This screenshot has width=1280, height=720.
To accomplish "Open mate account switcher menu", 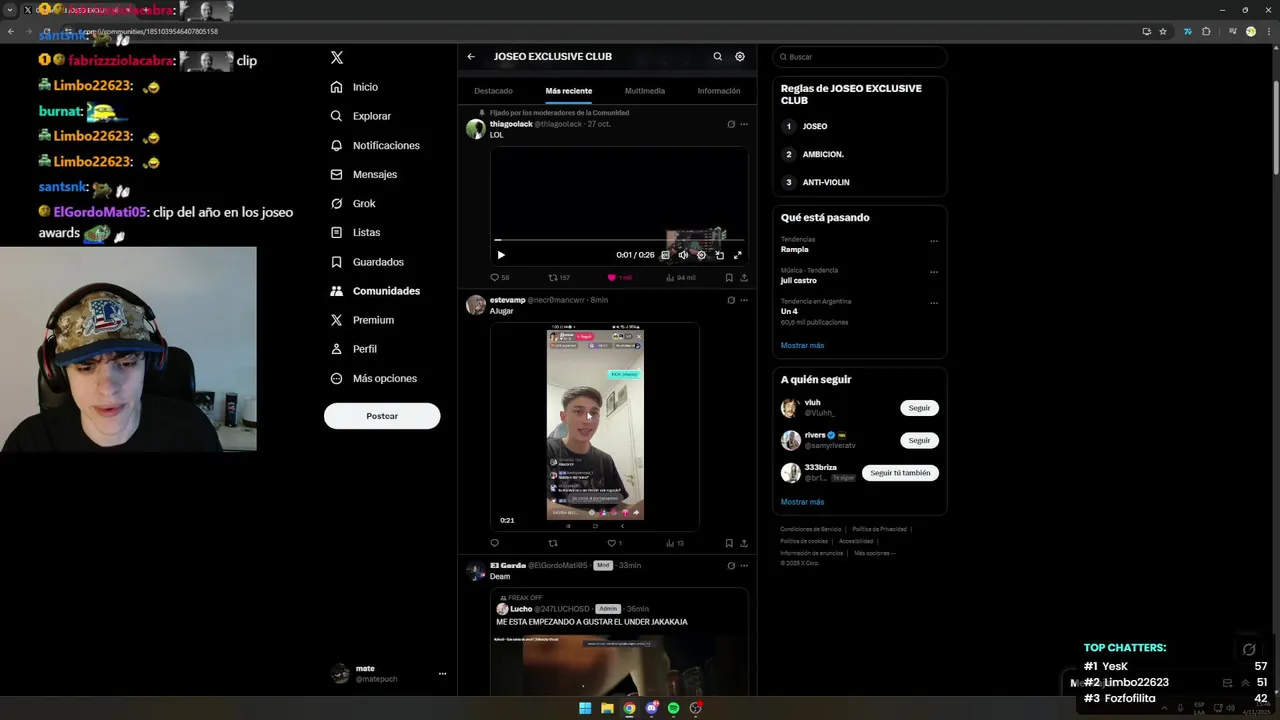I will coord(389,674).
